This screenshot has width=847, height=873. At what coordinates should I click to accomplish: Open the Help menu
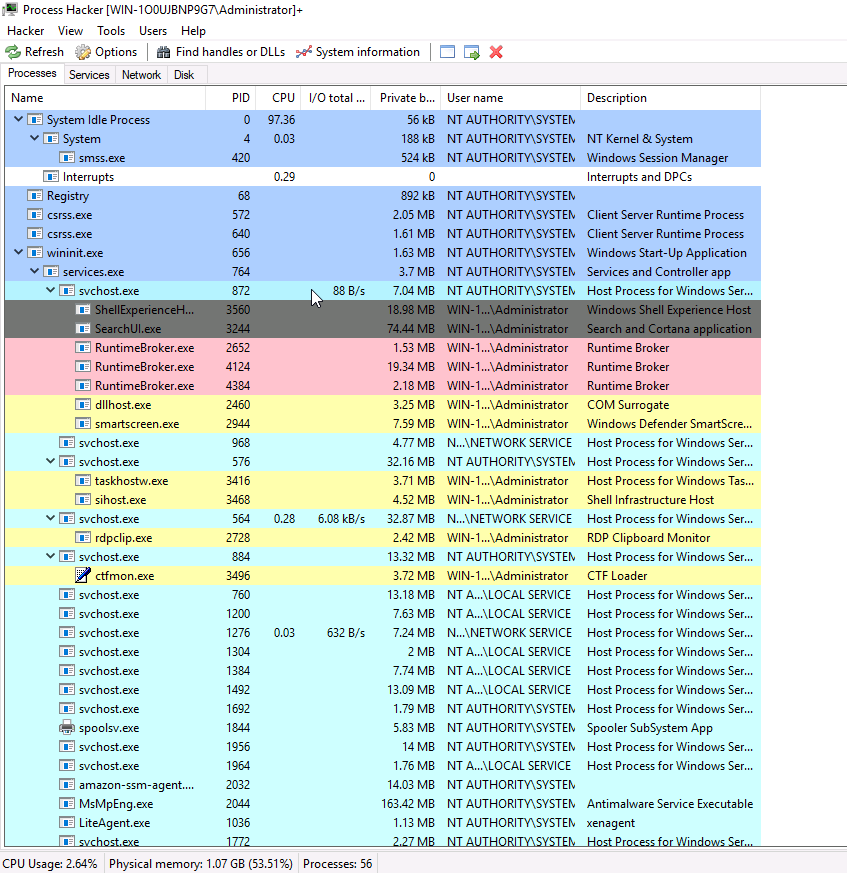click(x=193, y=31)
